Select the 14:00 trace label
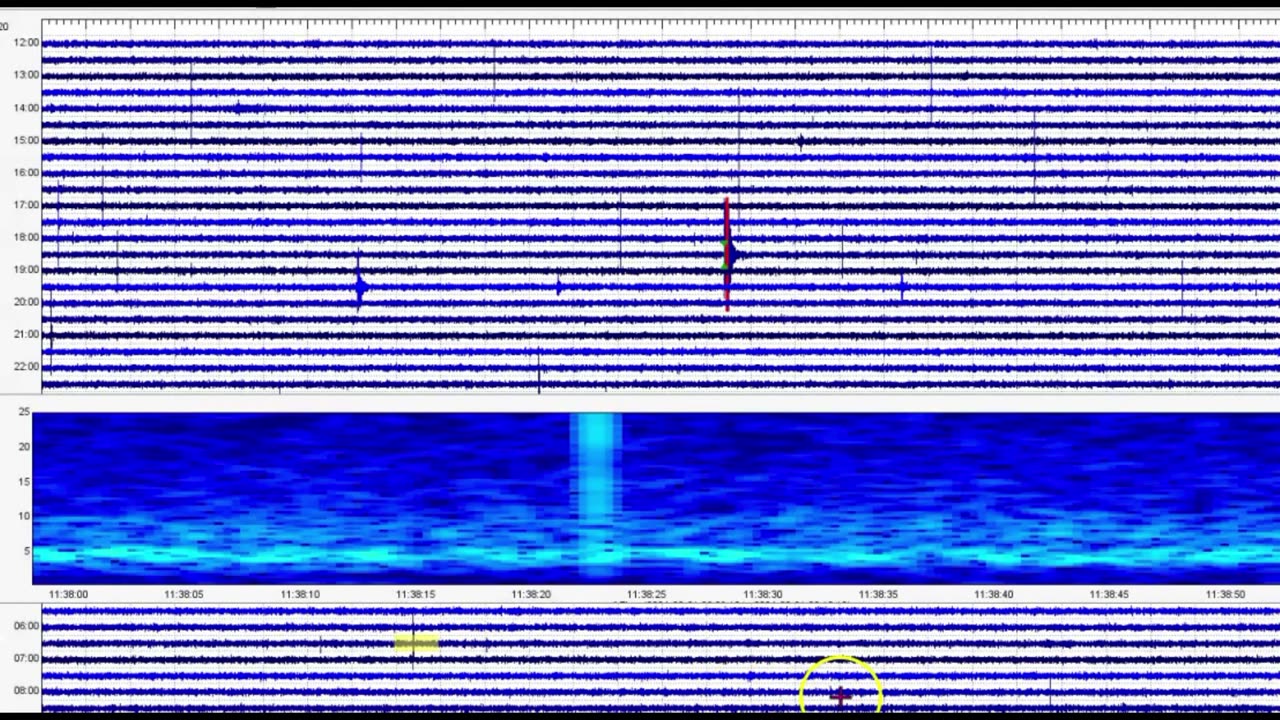 click(27, 108)
